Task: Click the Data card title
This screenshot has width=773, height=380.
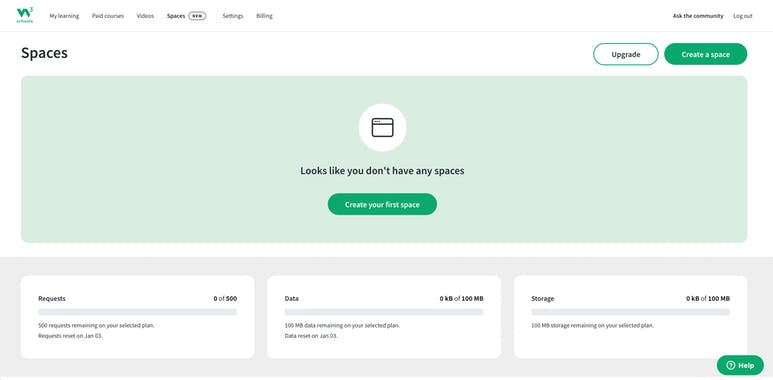Action: (x=291, y=299)
